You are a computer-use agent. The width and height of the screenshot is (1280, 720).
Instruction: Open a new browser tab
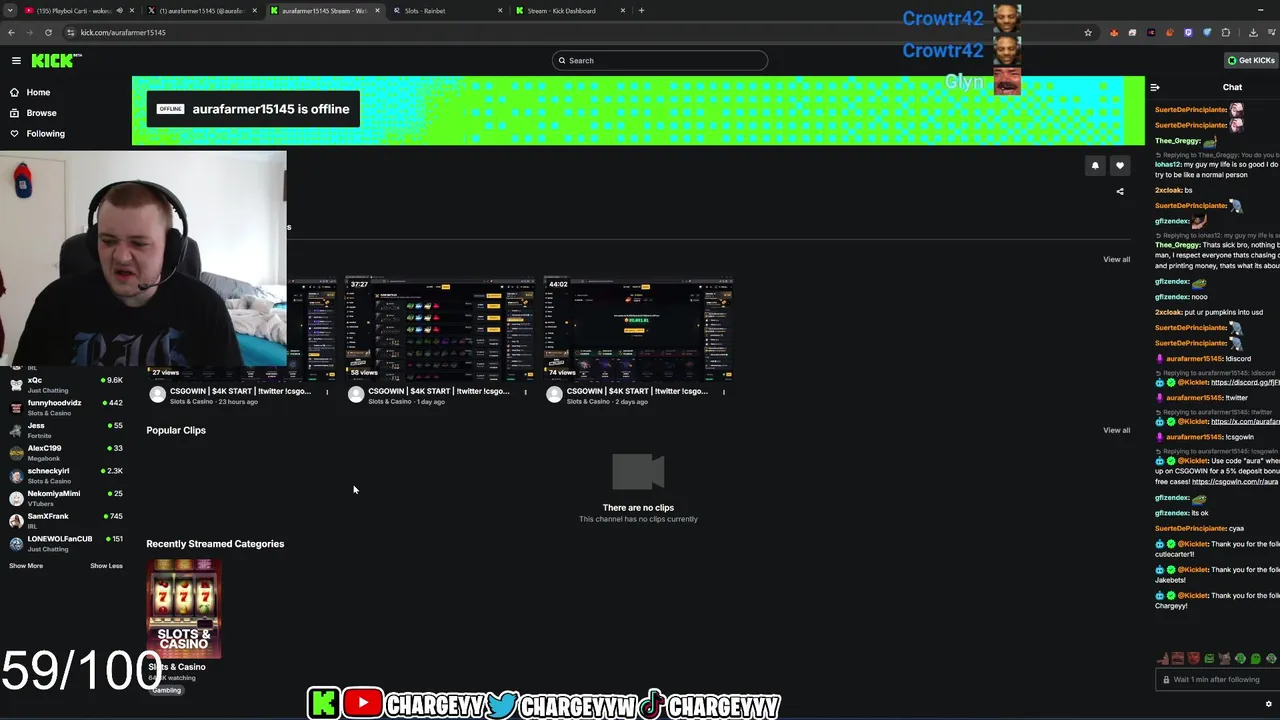[641, 11]
